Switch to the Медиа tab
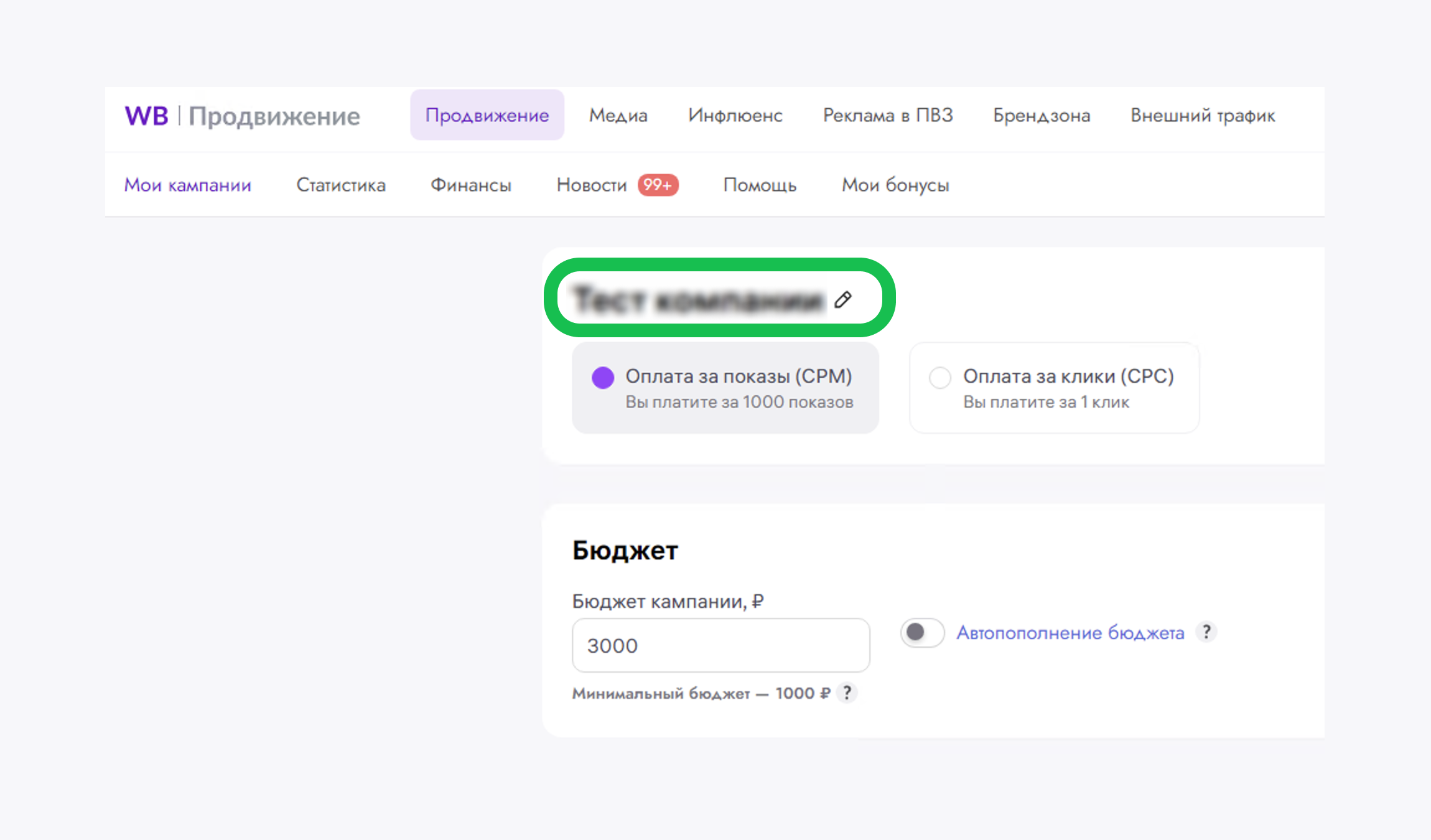 click(x=618, y=115)
